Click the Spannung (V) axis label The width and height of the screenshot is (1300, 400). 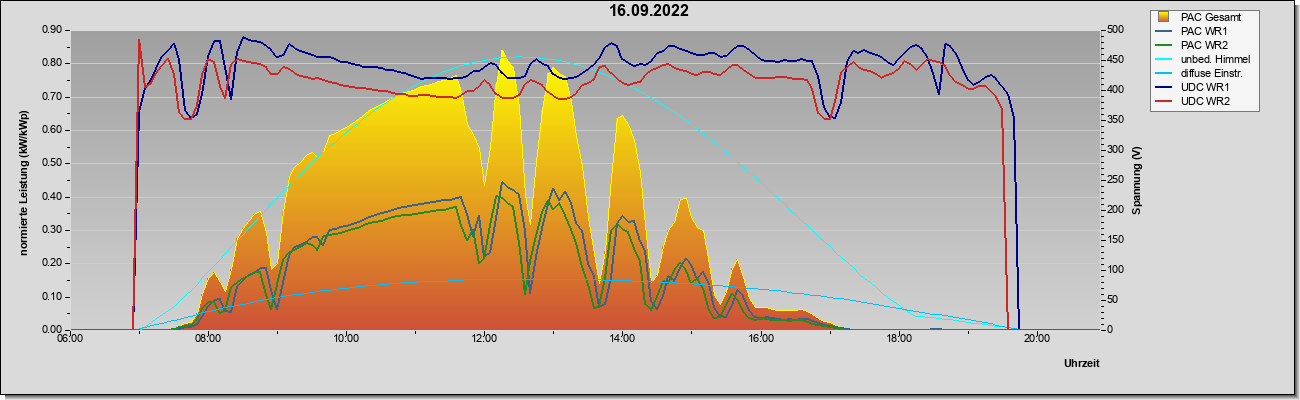click(x=1137, y=181)
